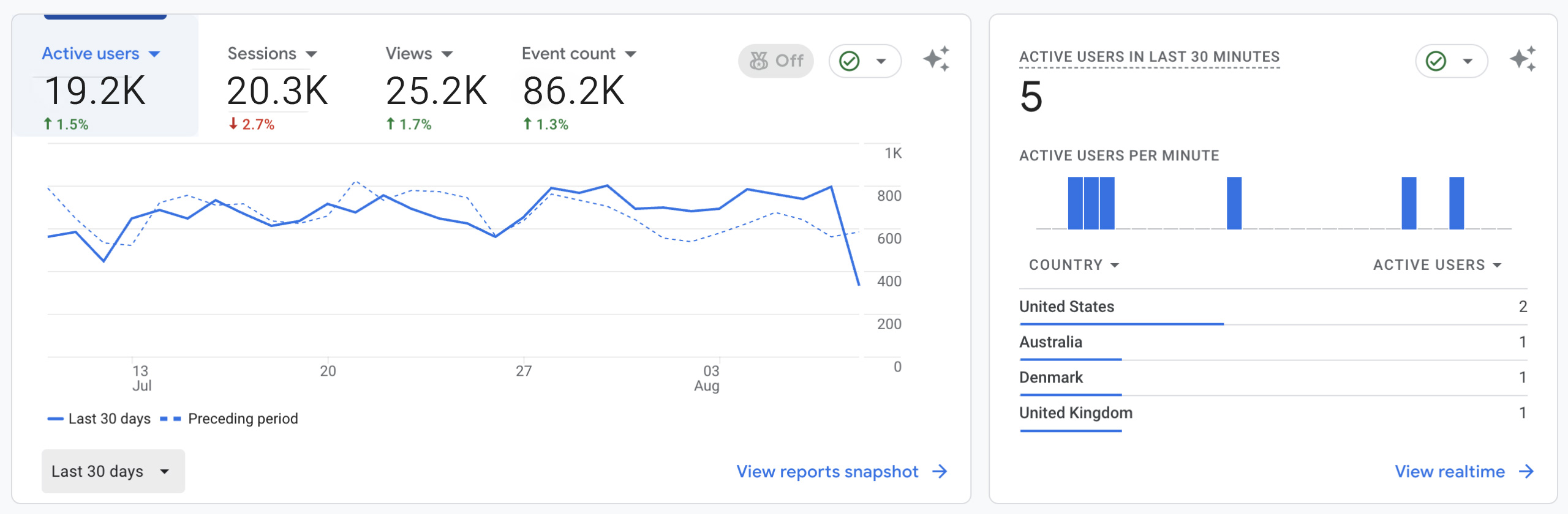Click the green checkmark icon in realtime card
The height and width of the screenshot is (514, 1568).
pos(1436,61)
